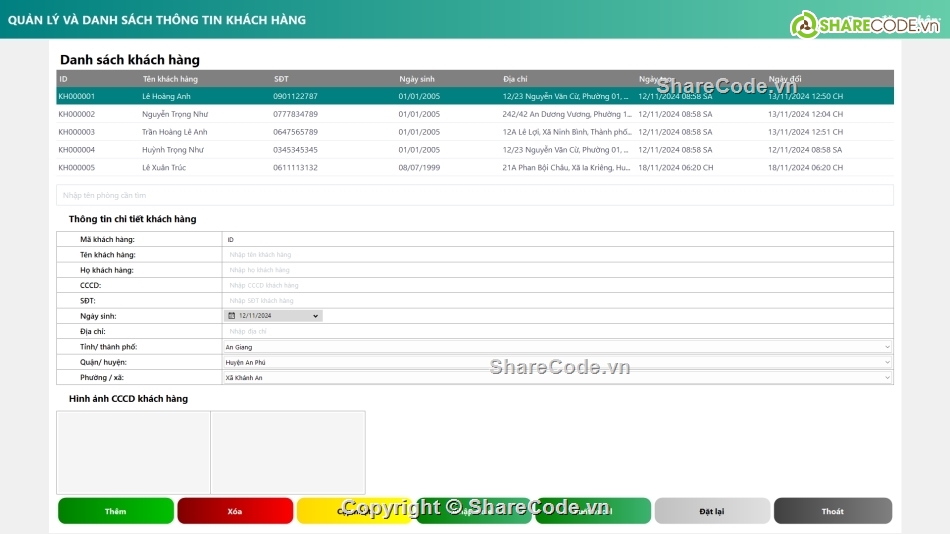Click the Họ khách hàng input field

click(557, 270)
